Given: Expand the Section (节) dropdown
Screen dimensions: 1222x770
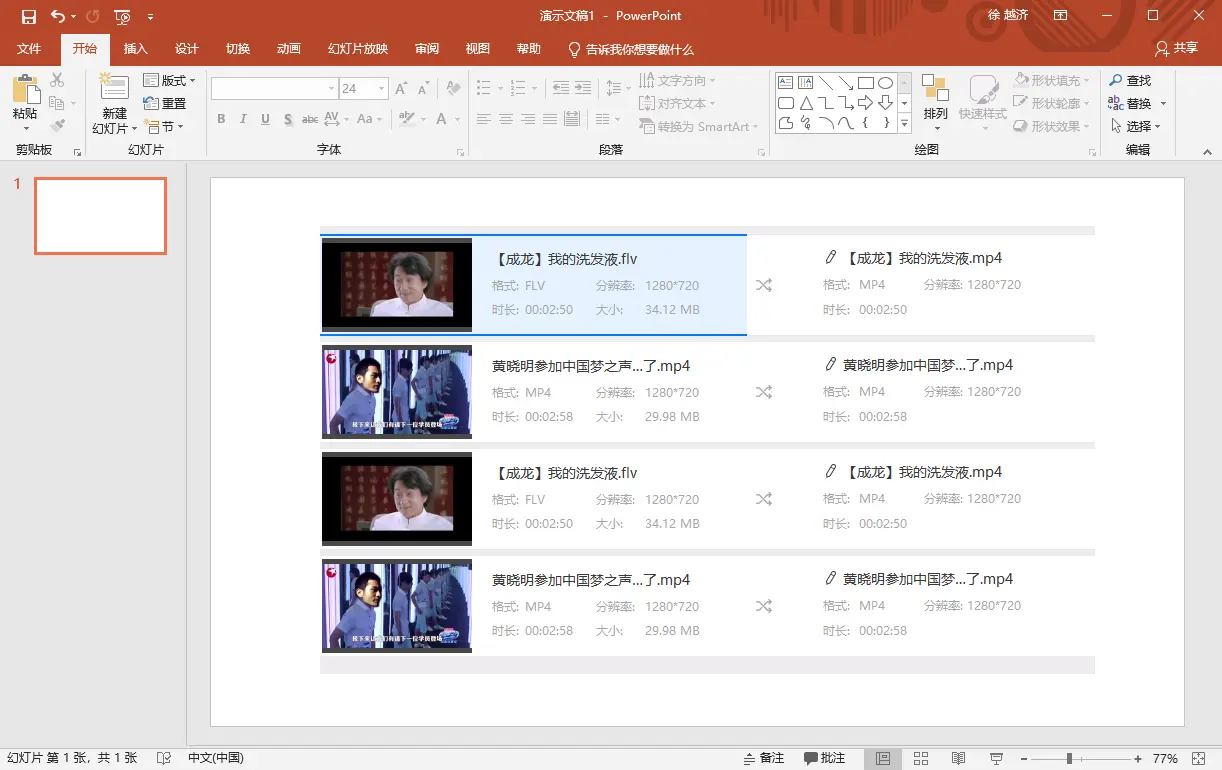Looking at the screenshot, I should [x=165, y=126].
